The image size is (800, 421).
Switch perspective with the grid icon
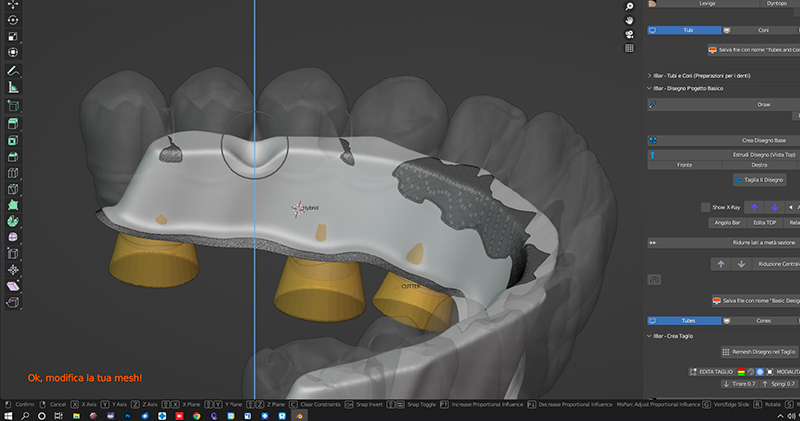pyautogui.click(x=629, y=48)
